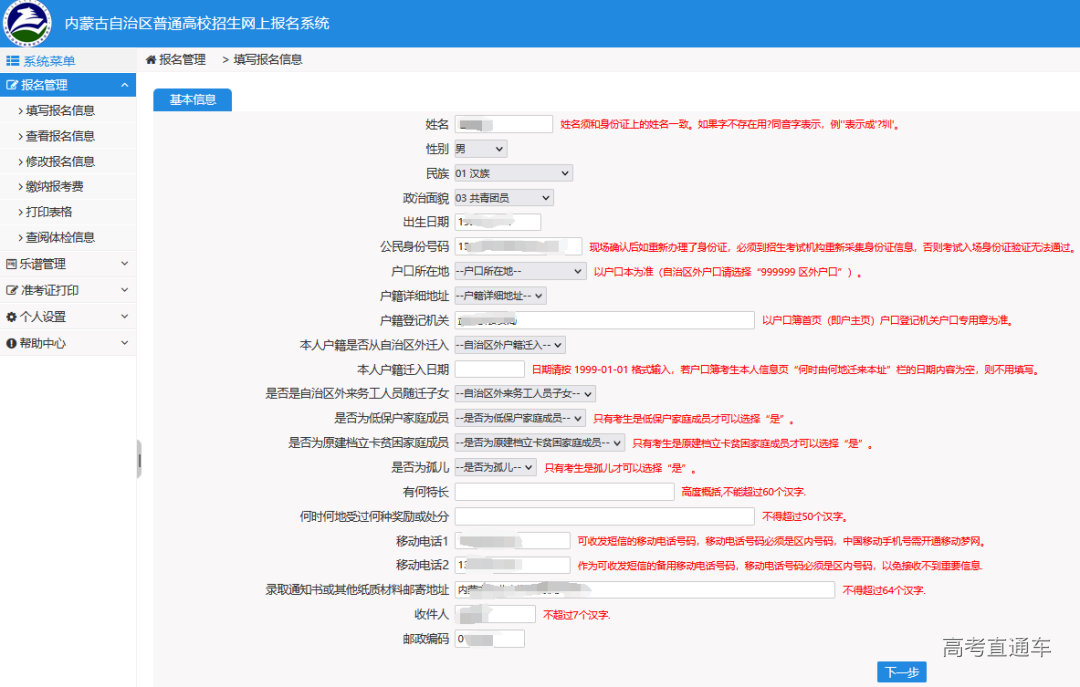The image size is (1080, 687).
Task: Click the home icon in the breadcrumb bar
Action: (x=152, y=60)
